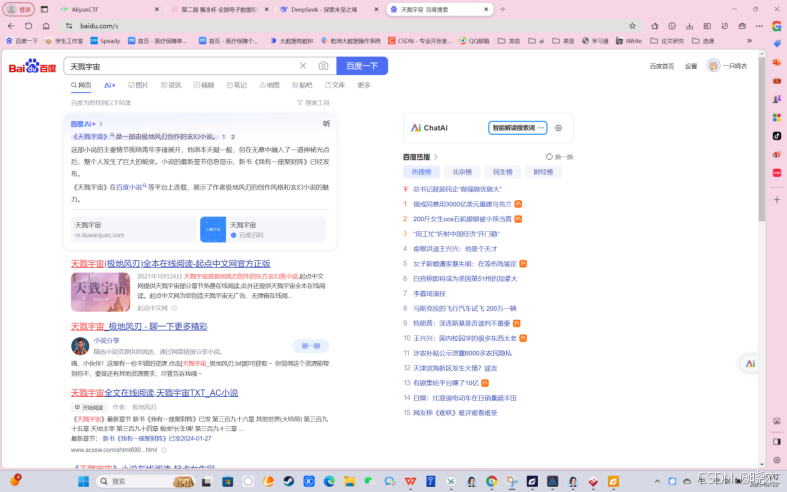This screenshot has width=787, height=492.
Task: Open the 天戮宇宙 起点中文网官方正版 result link
Action: coord(171,264)
